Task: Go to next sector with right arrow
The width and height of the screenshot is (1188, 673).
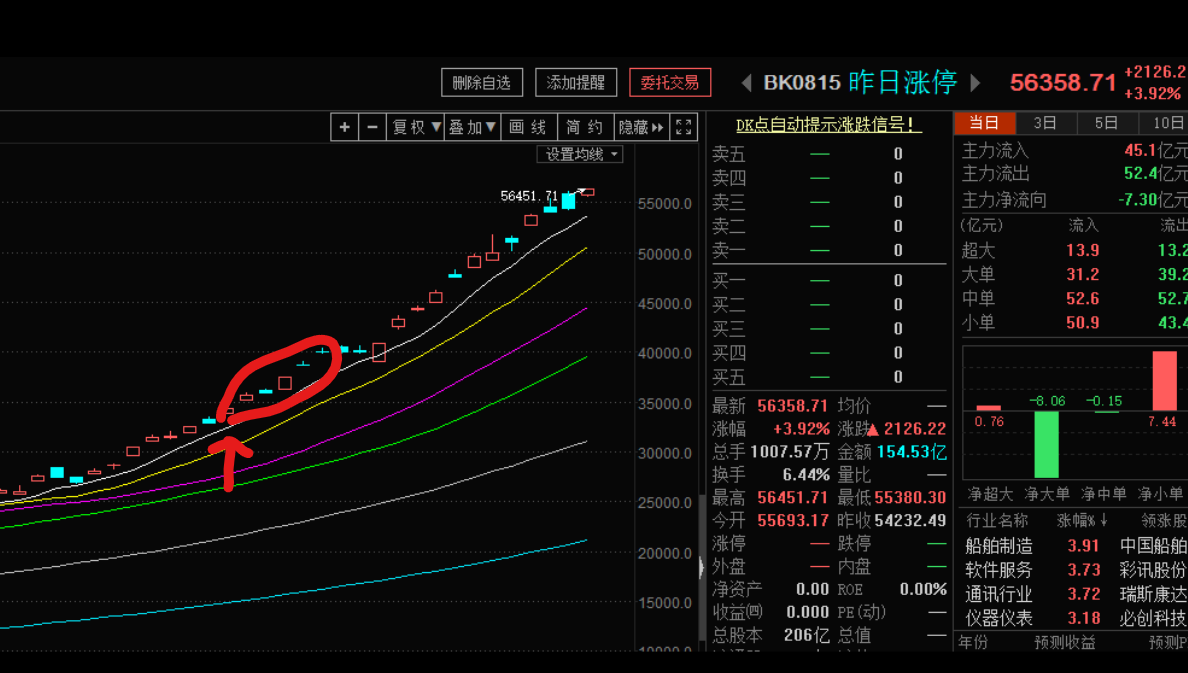Action: click(976, 83)
